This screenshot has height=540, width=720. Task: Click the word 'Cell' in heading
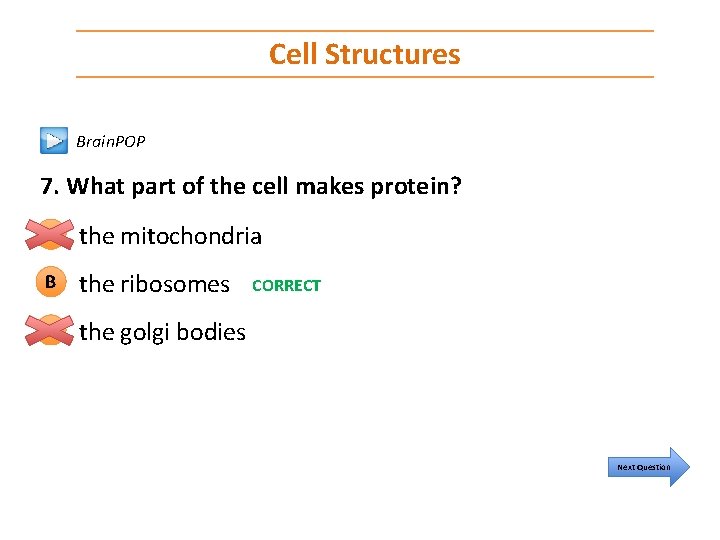pyautogui.click(x=292, y=54)
